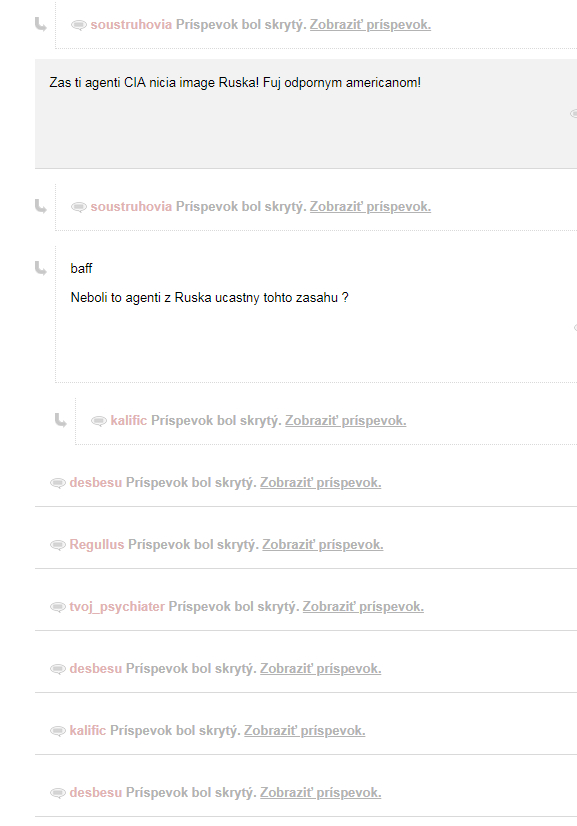577x826 pixels.
Task: Click the comment about agenti CIA
Action: (x=235, y=83)
